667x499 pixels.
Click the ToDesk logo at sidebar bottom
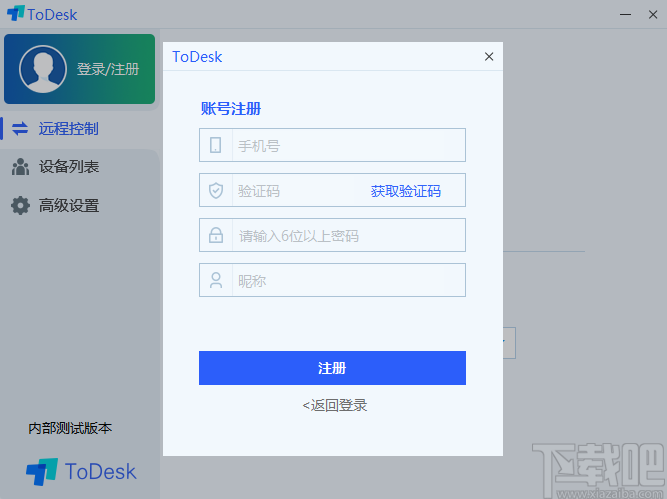tap(81, 471)
